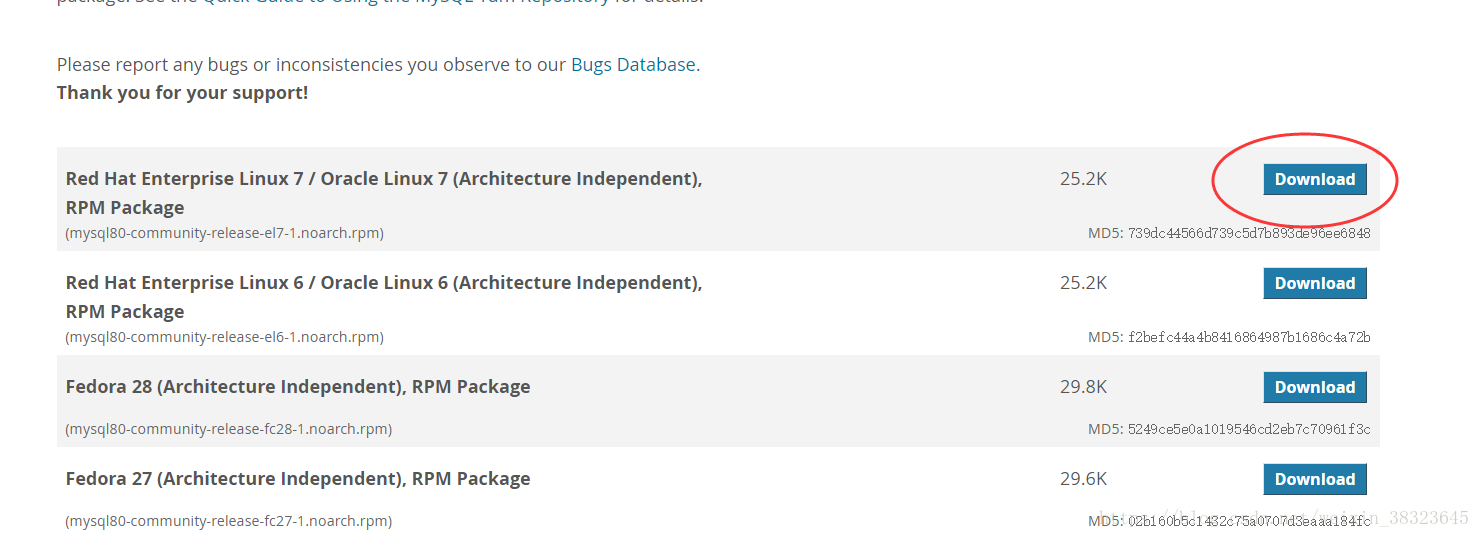Click the mysql80-community-release-el7-1.noarch.rpm filename

pos(225,233)
